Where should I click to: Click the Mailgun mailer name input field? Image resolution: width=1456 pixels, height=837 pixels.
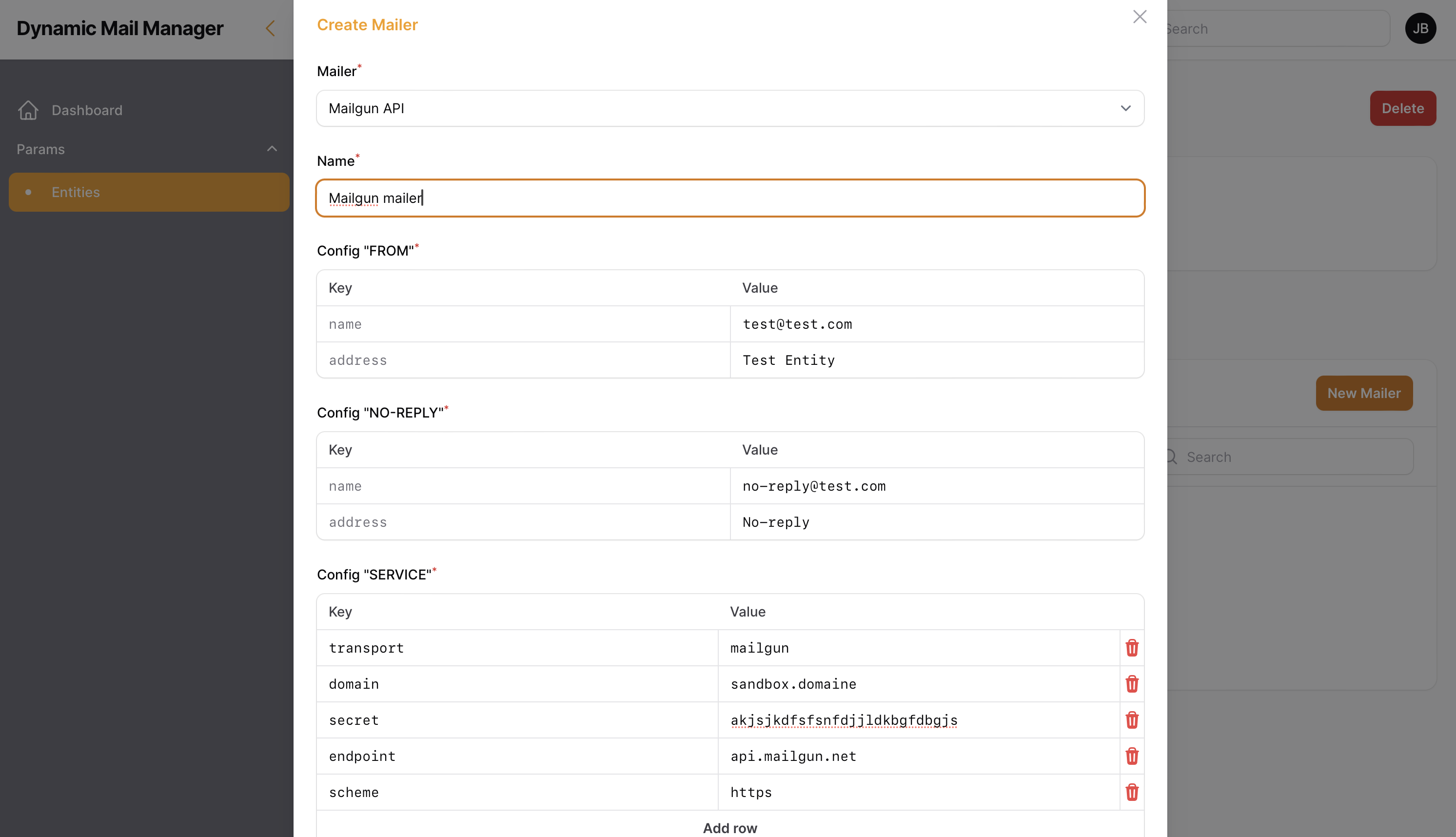pyautogui.click(x=730, y=197)
